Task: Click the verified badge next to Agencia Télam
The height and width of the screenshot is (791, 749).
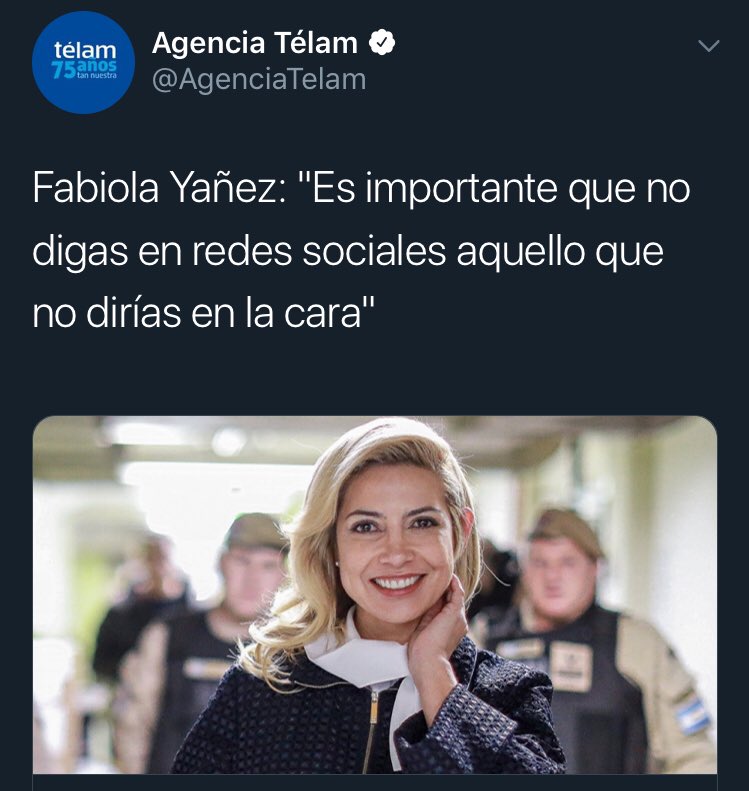Action: [x=382, y=42]
